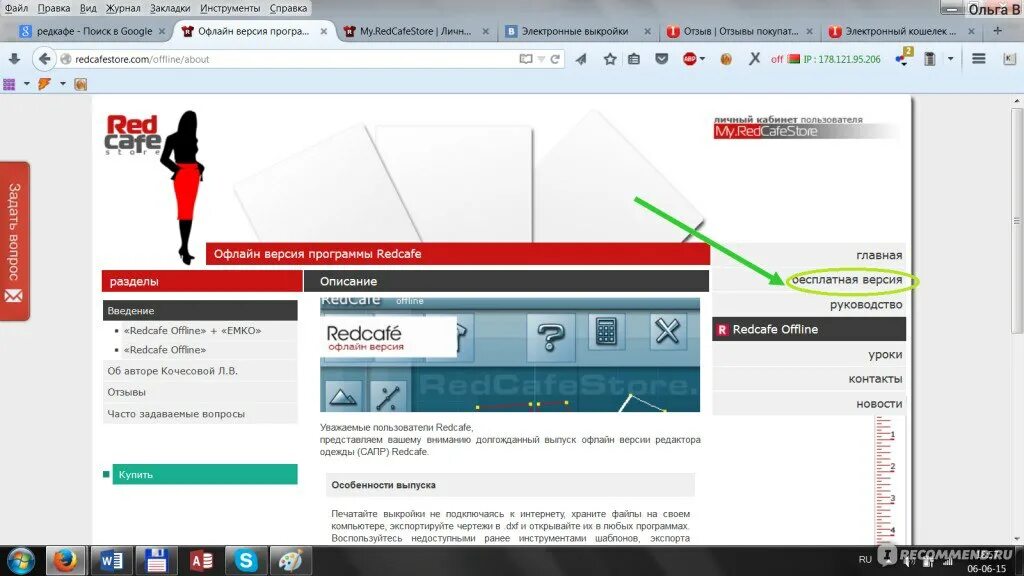Open уроки link

tap(885, 355)
